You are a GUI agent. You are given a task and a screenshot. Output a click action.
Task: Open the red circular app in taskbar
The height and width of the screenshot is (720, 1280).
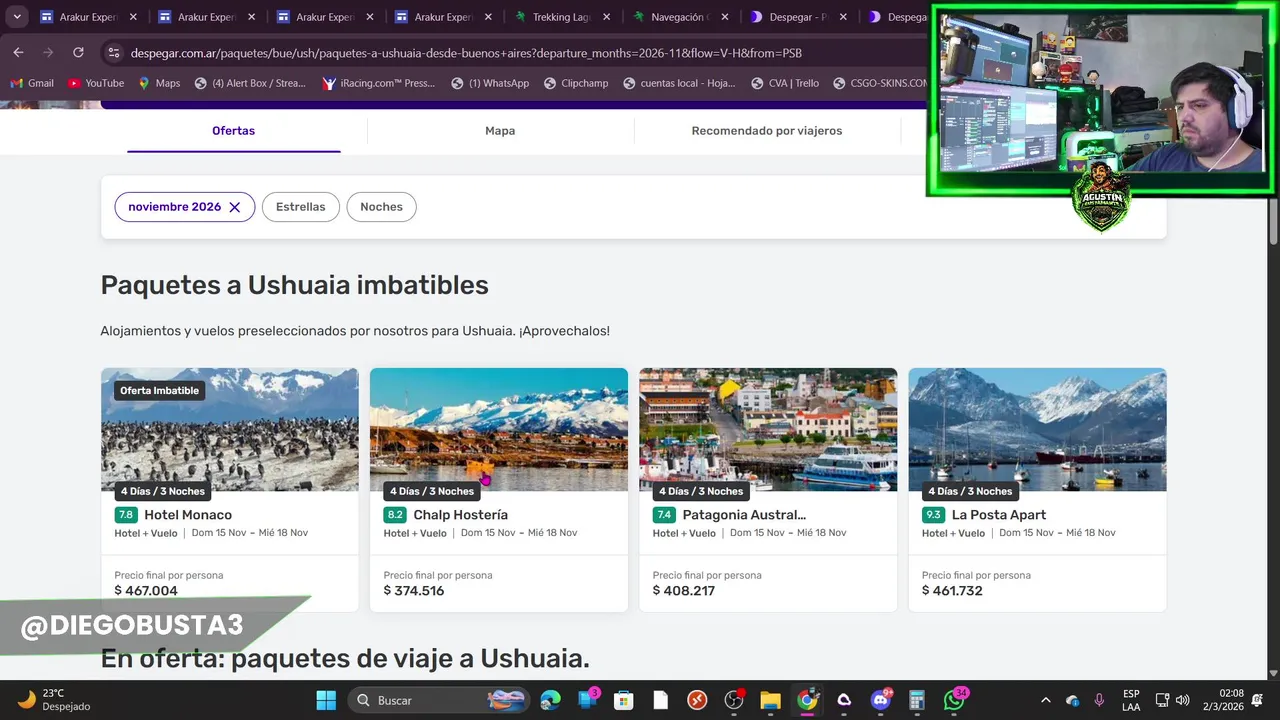point(697,700)
